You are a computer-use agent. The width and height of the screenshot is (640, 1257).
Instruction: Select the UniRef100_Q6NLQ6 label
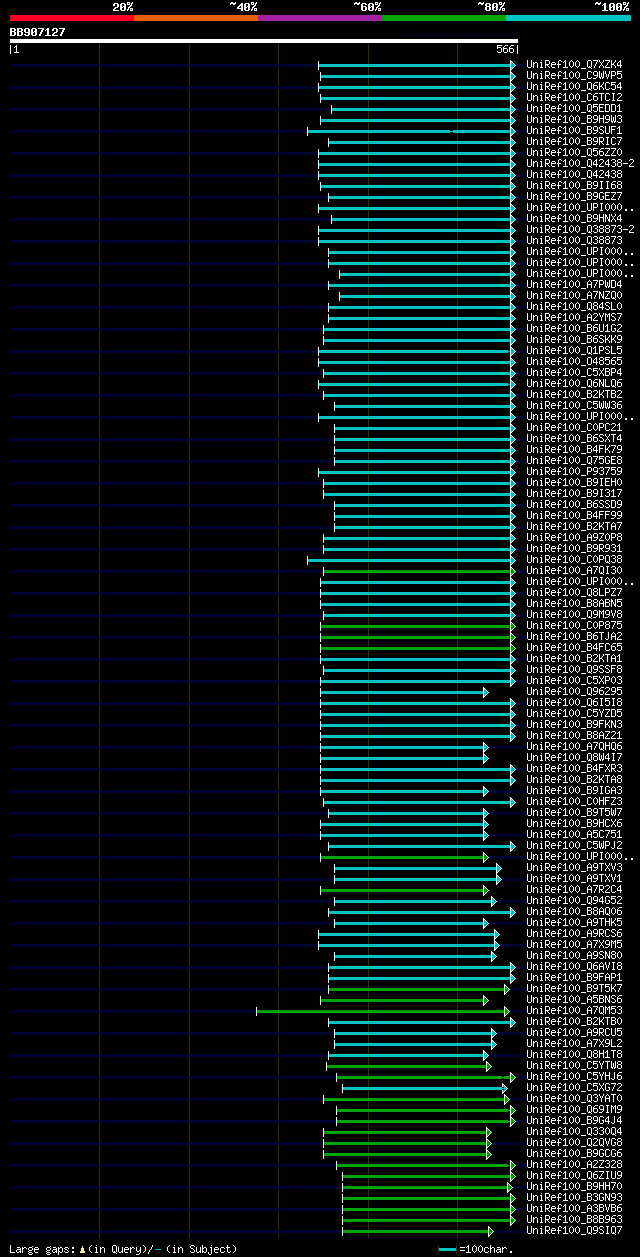pos(574,384)
